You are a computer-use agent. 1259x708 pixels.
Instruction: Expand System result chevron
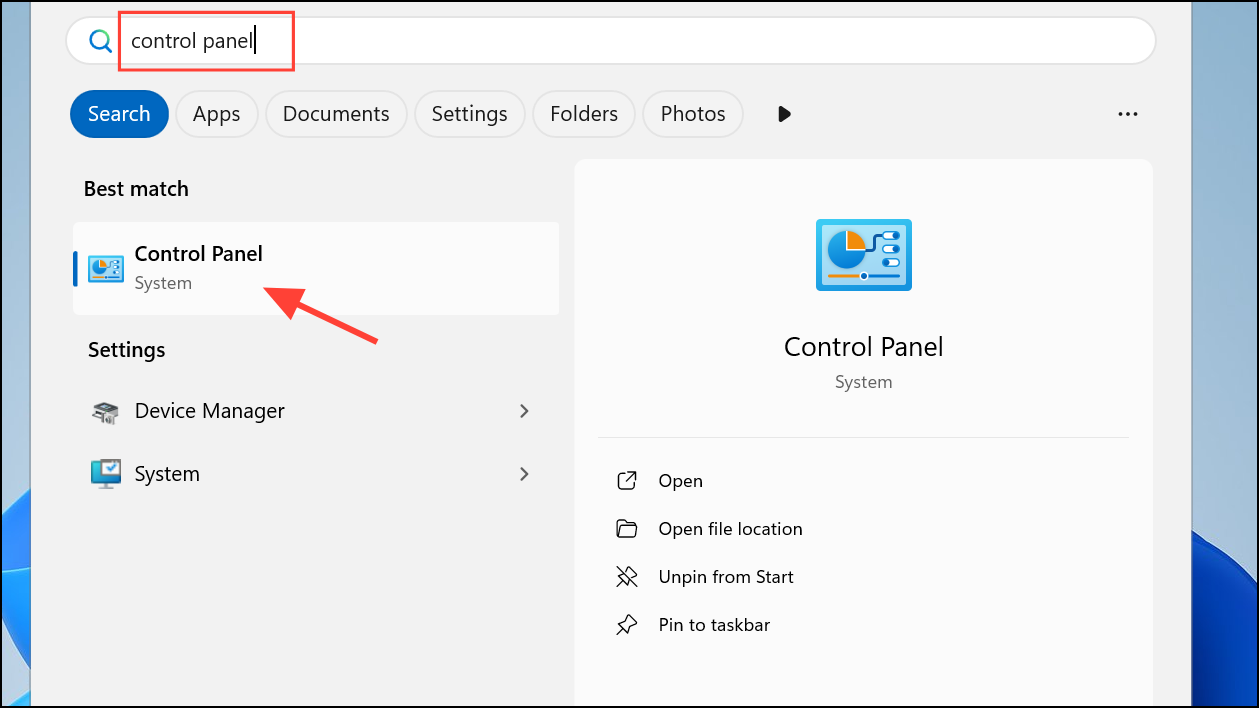tap(524, 474)
